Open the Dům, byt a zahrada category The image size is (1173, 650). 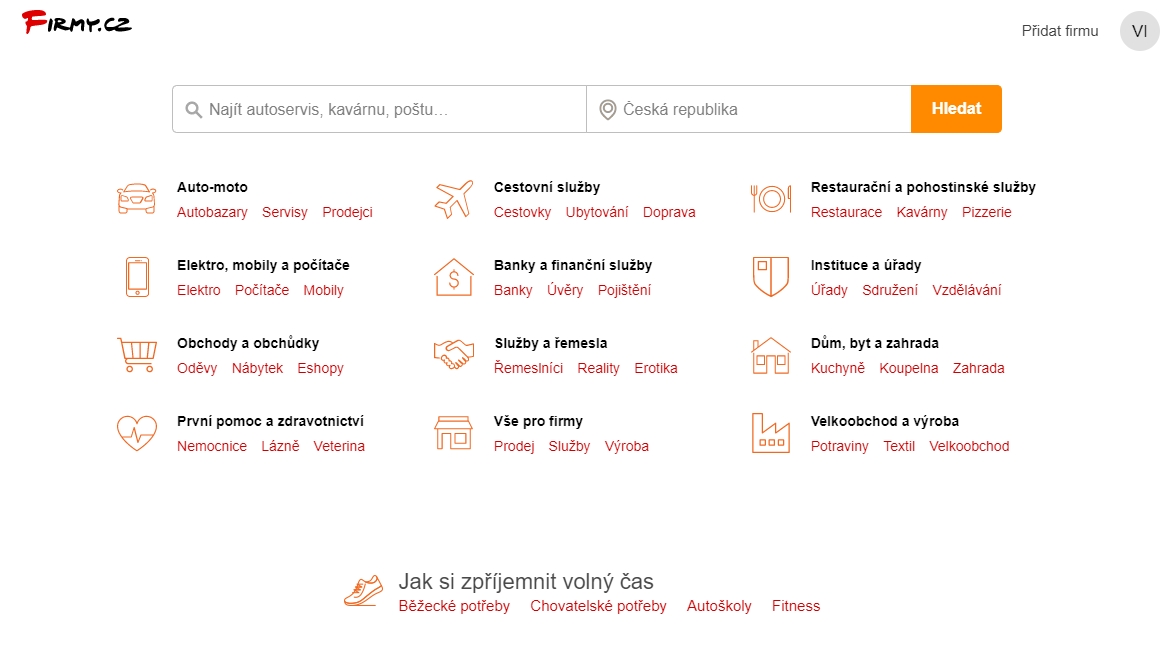(874, 343)
